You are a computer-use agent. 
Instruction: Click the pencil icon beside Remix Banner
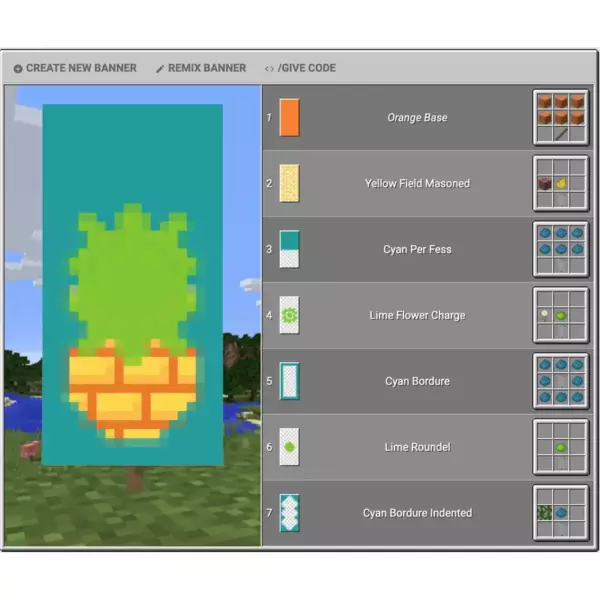160,69
